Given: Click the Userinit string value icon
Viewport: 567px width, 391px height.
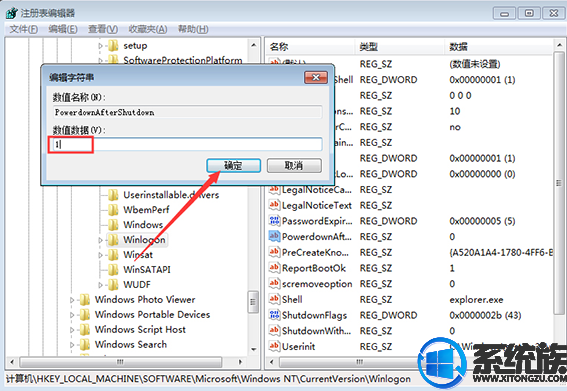Looking at the screenshot, I should 274,346.
